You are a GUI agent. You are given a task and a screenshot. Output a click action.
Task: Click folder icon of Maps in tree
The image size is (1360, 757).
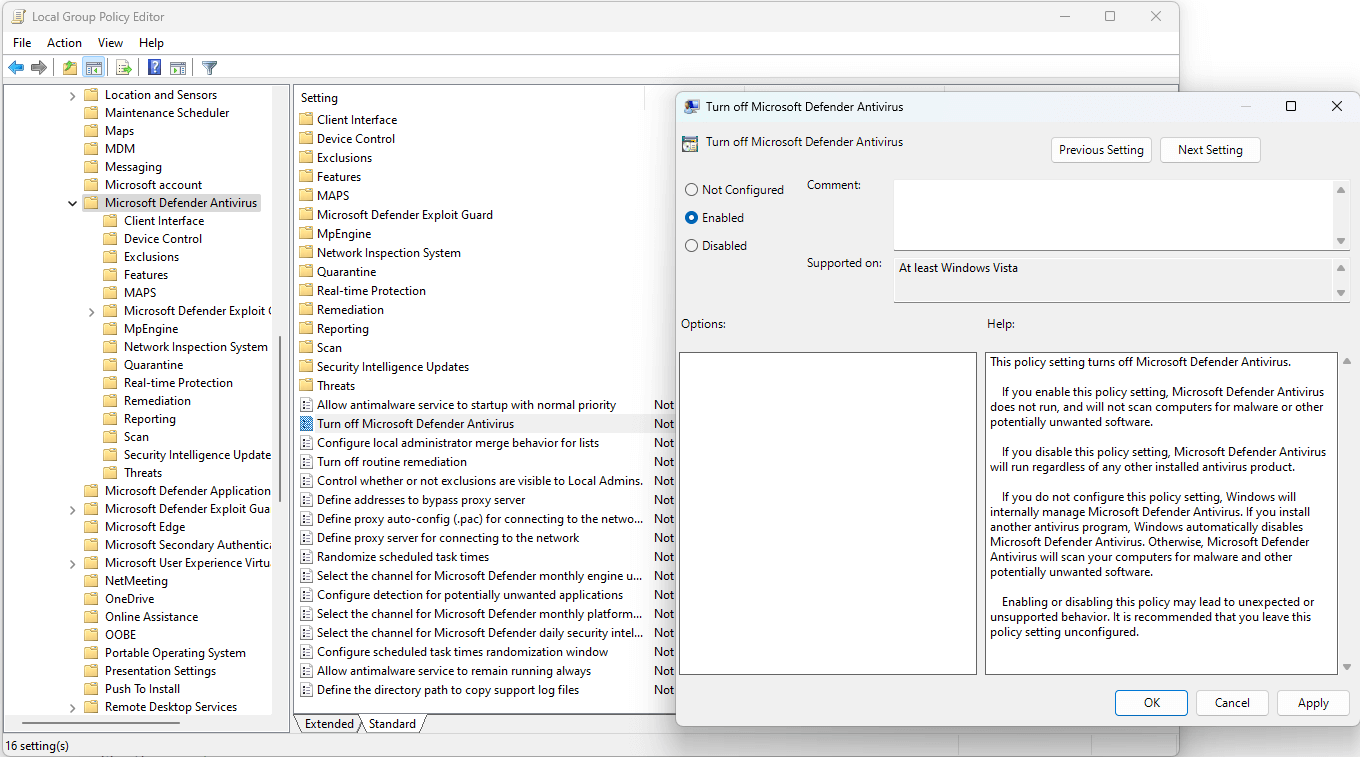click(x=91, y=131)
